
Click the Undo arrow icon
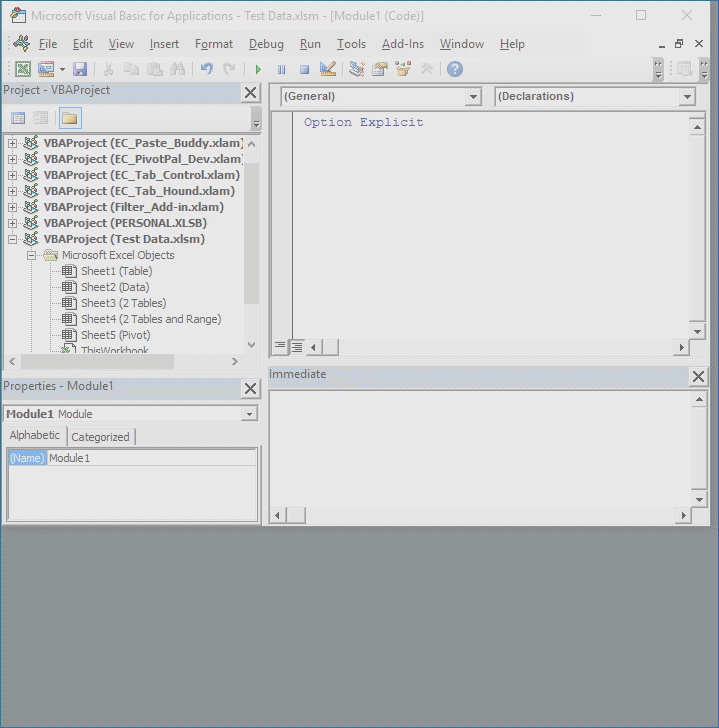[207, 69]
